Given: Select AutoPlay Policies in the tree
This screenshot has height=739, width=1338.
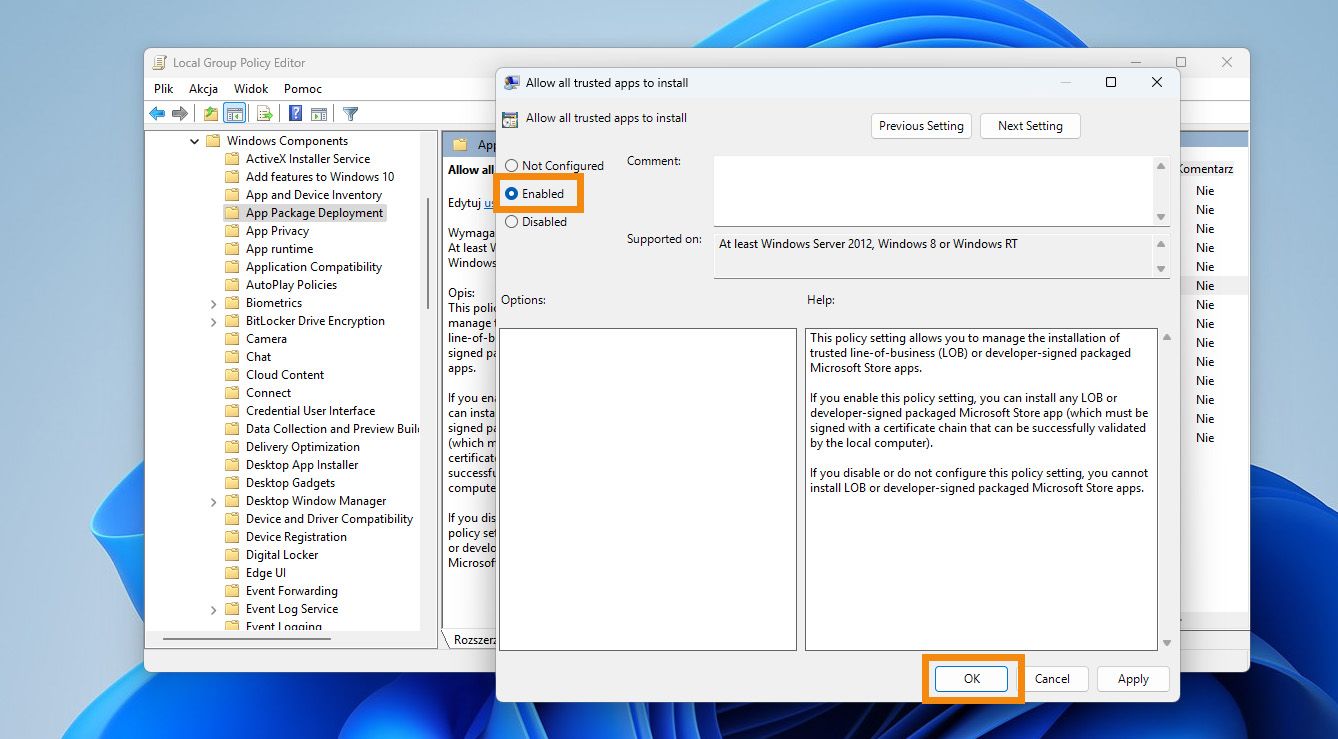Looking at the screenshot, I should pos(291,285).
